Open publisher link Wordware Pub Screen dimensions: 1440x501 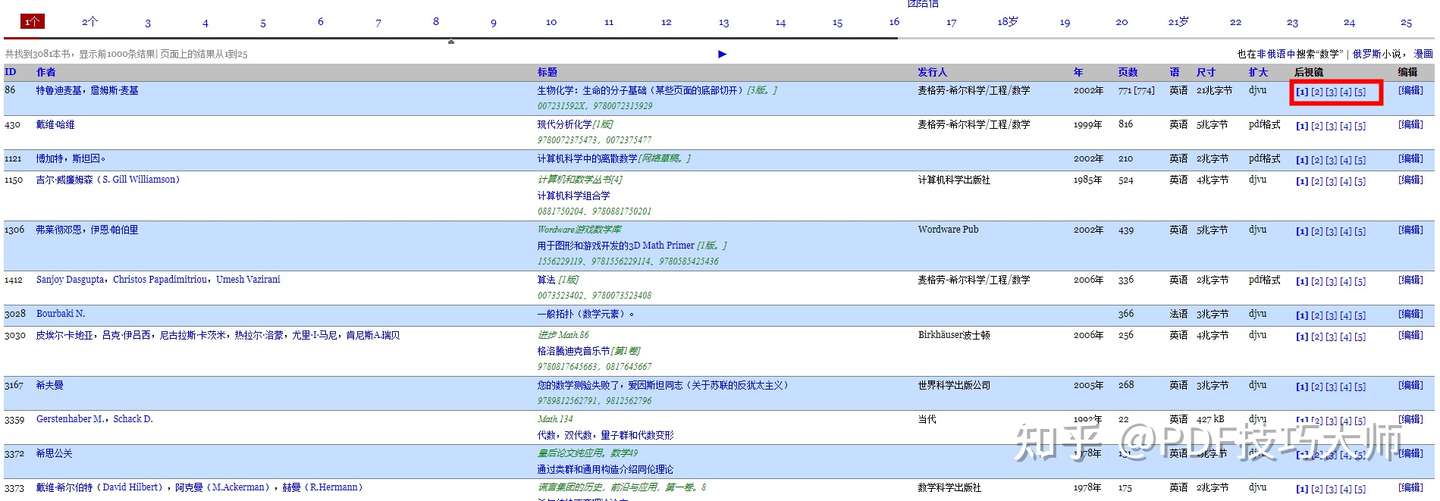(948, 230)
